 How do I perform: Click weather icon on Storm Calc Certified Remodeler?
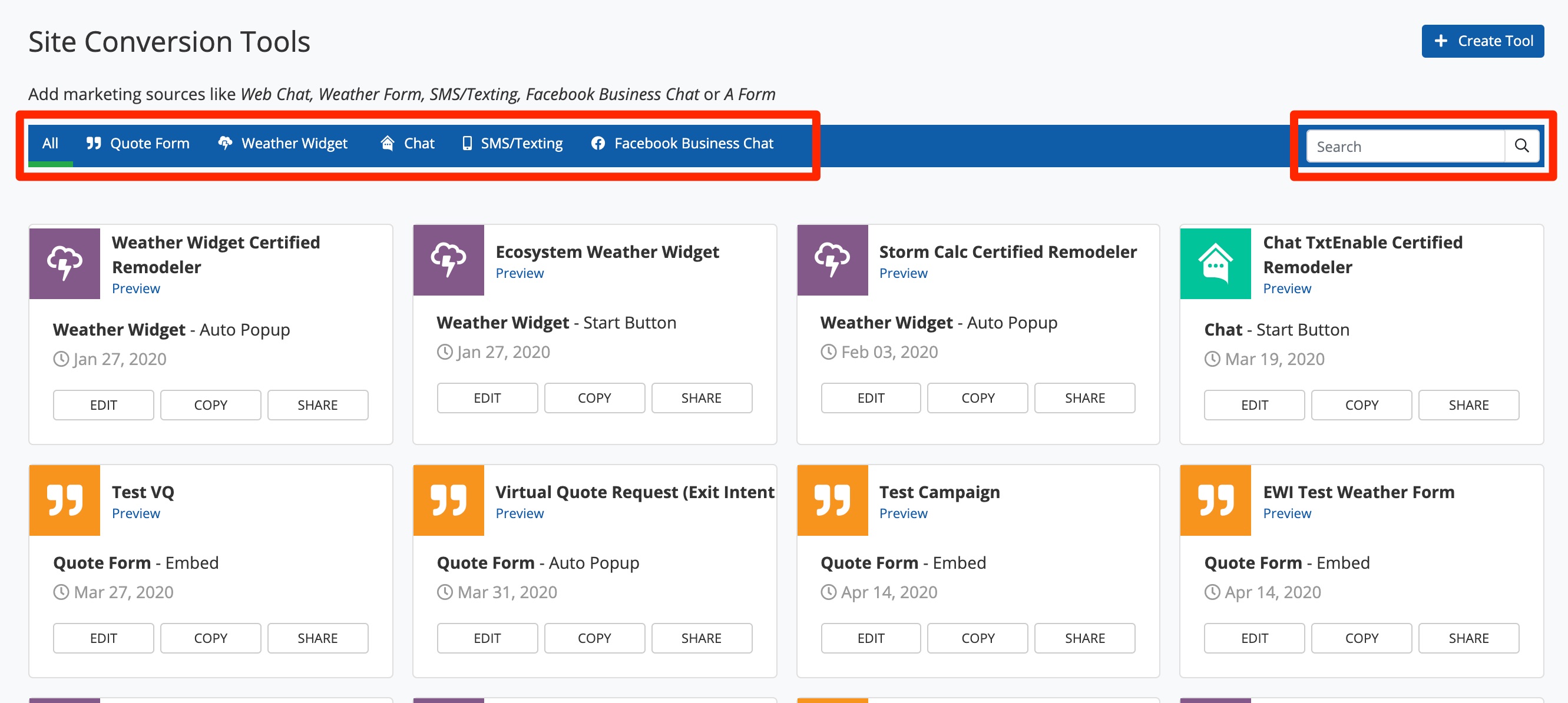832,260
